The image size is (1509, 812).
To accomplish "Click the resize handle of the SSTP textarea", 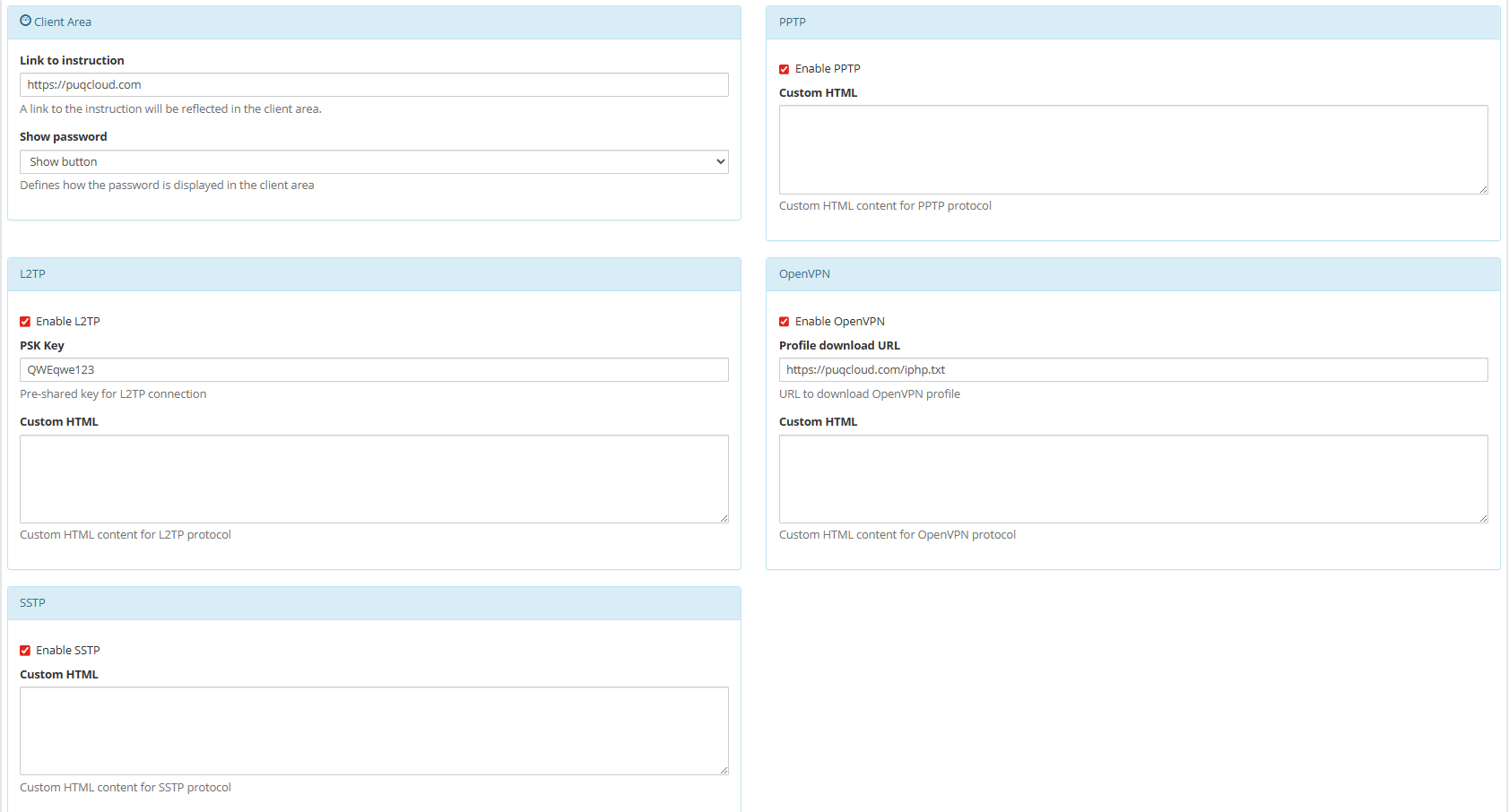I will (x=723, y=769).
